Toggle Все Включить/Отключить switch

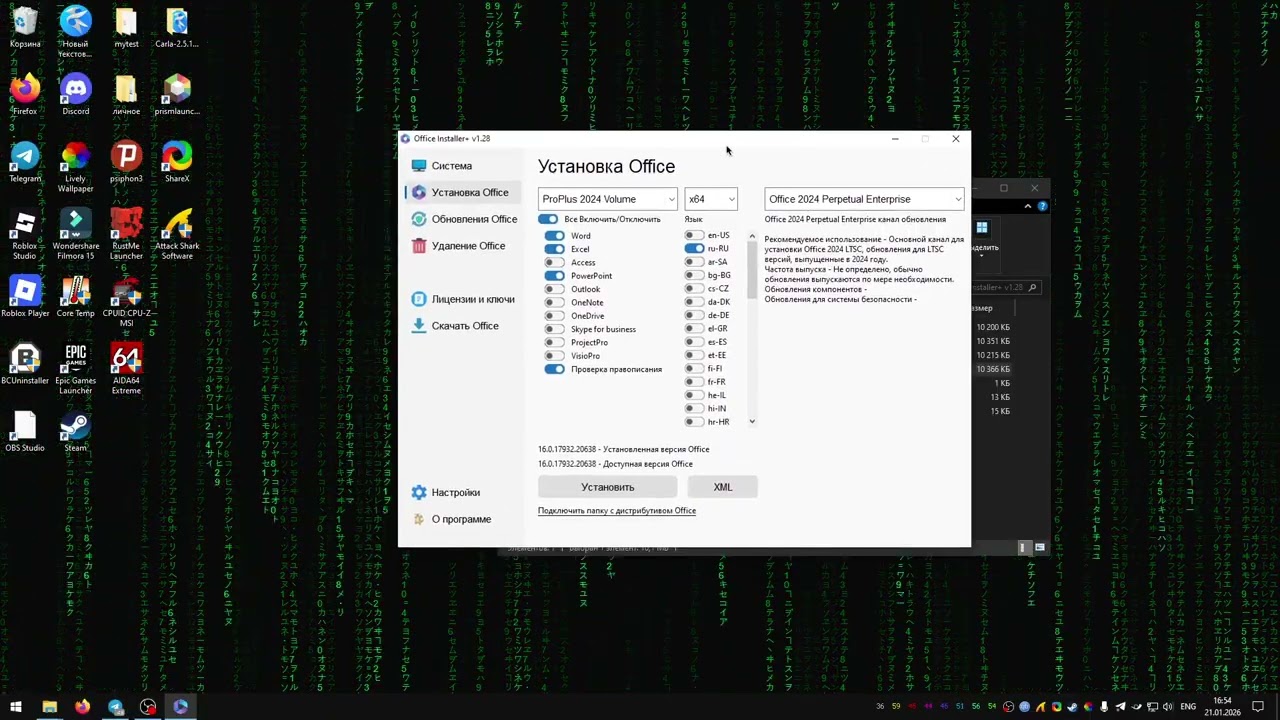tap(548, 219)
